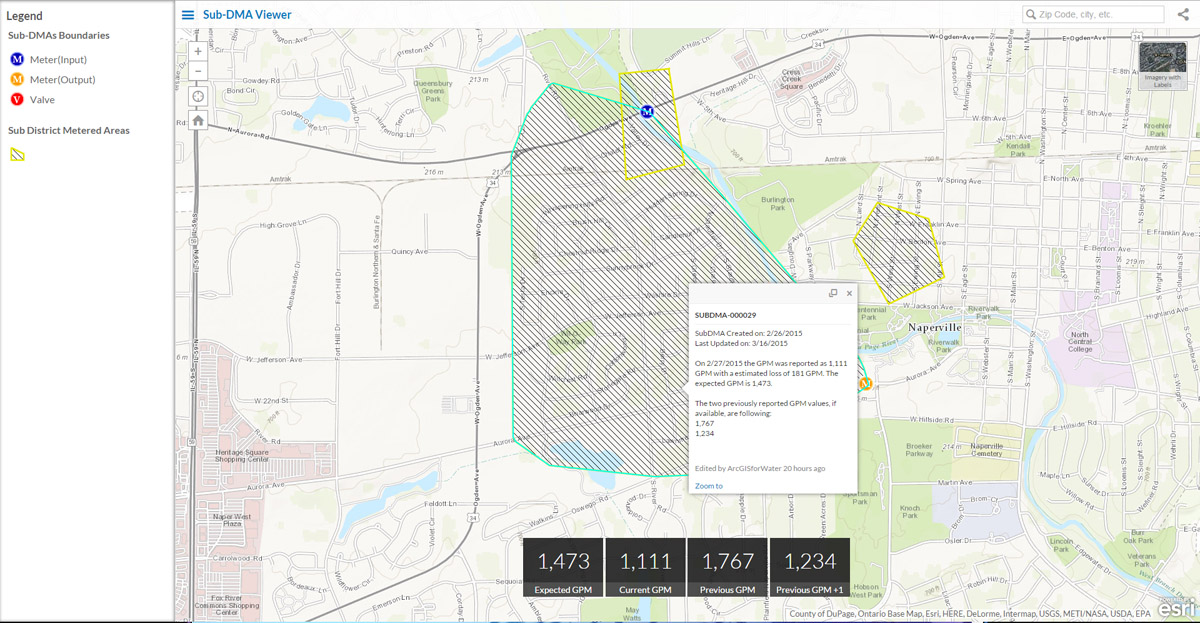This screenshot has height=623, width=1200.
Task: Click the Heritage Square Shopping Center label
Action: (x=240, y=458)
